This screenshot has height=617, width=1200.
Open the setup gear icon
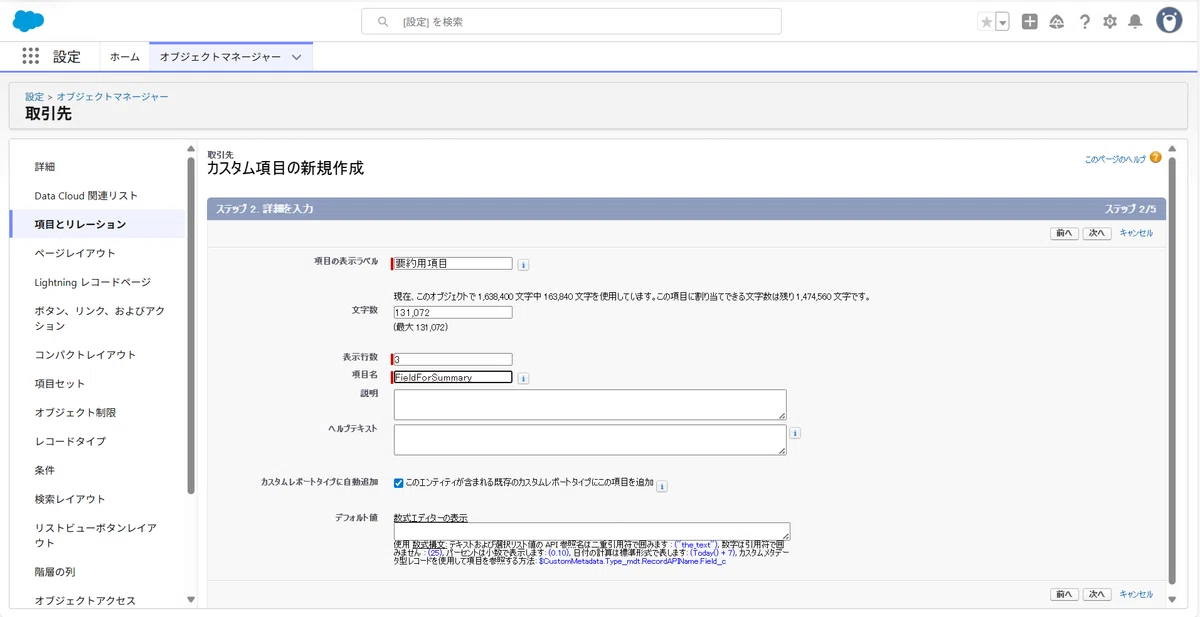1110,22
